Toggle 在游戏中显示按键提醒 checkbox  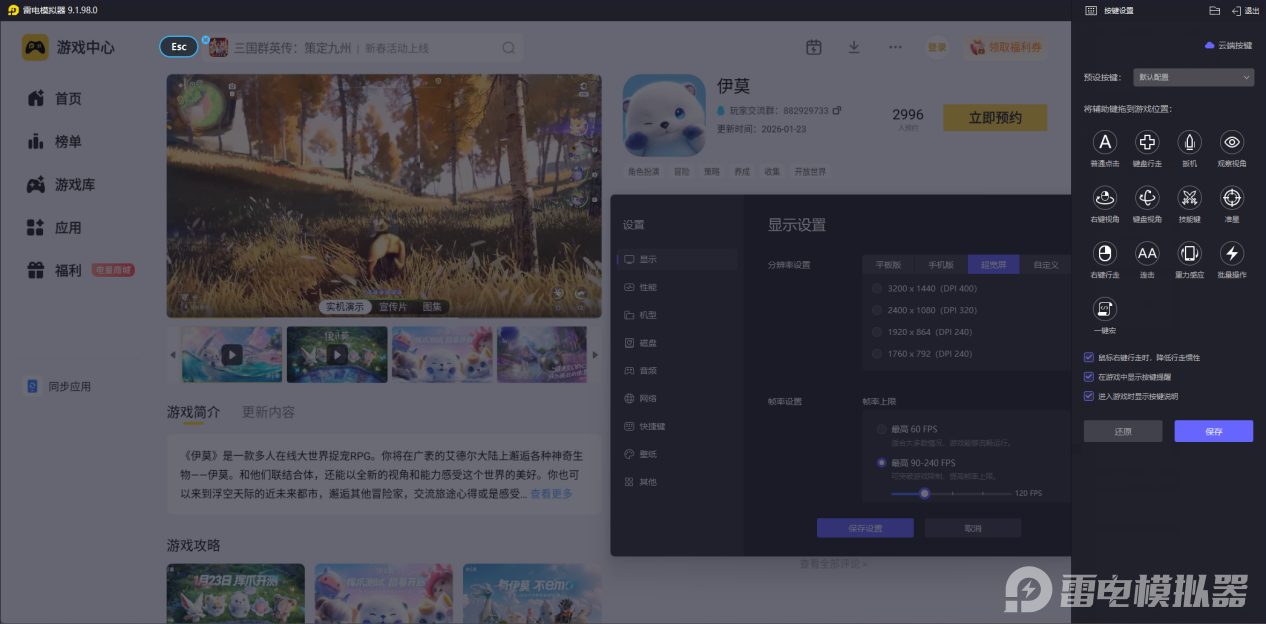click(1088, 377)
